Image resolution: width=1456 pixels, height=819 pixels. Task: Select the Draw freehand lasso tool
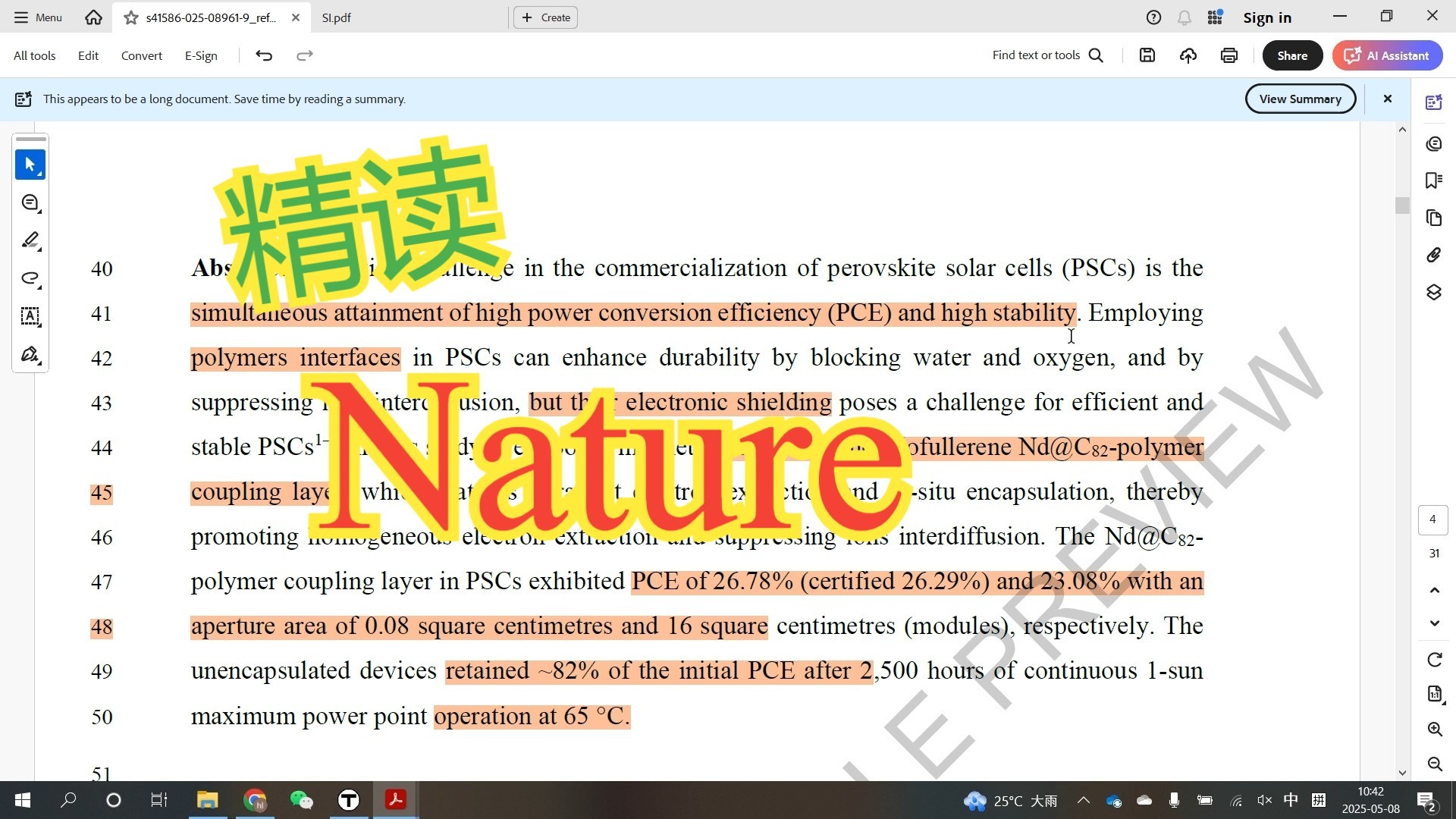[30, 278]
